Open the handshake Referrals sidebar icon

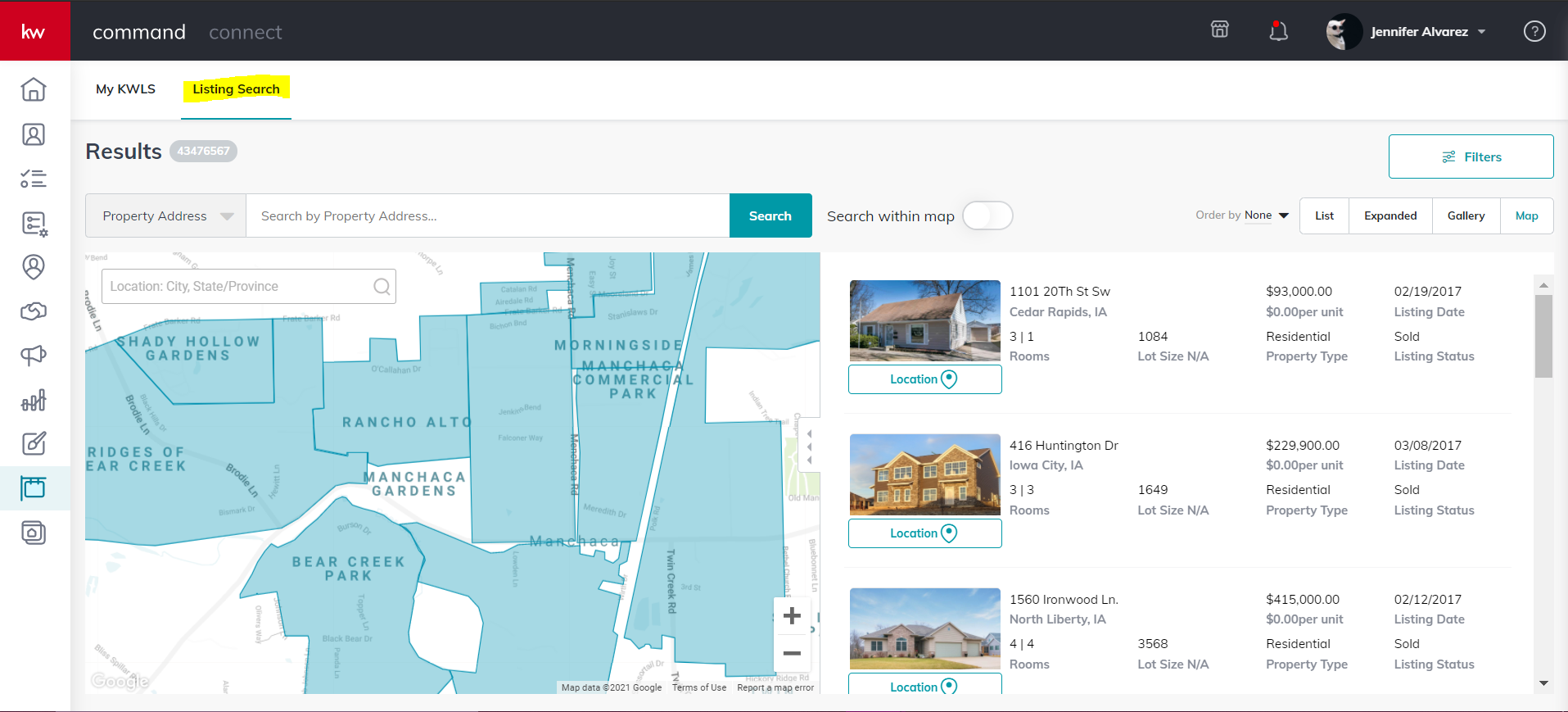(x=34, y=311)
